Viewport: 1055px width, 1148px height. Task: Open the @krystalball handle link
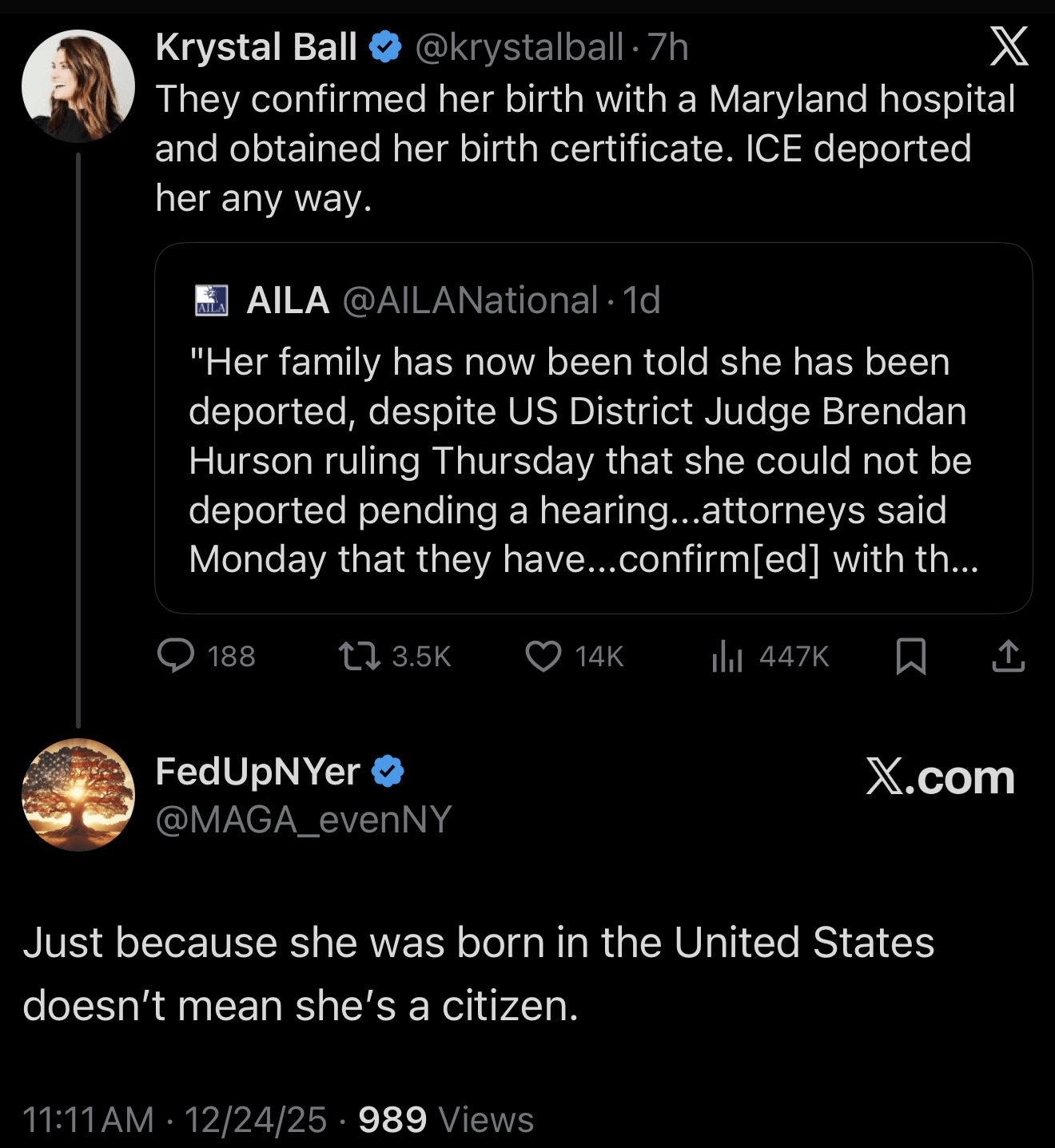520,47
